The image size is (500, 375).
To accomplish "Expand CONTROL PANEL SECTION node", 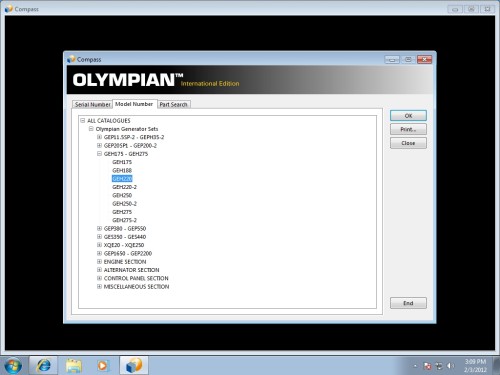I will pyautogui.click(x=99, y=278).
